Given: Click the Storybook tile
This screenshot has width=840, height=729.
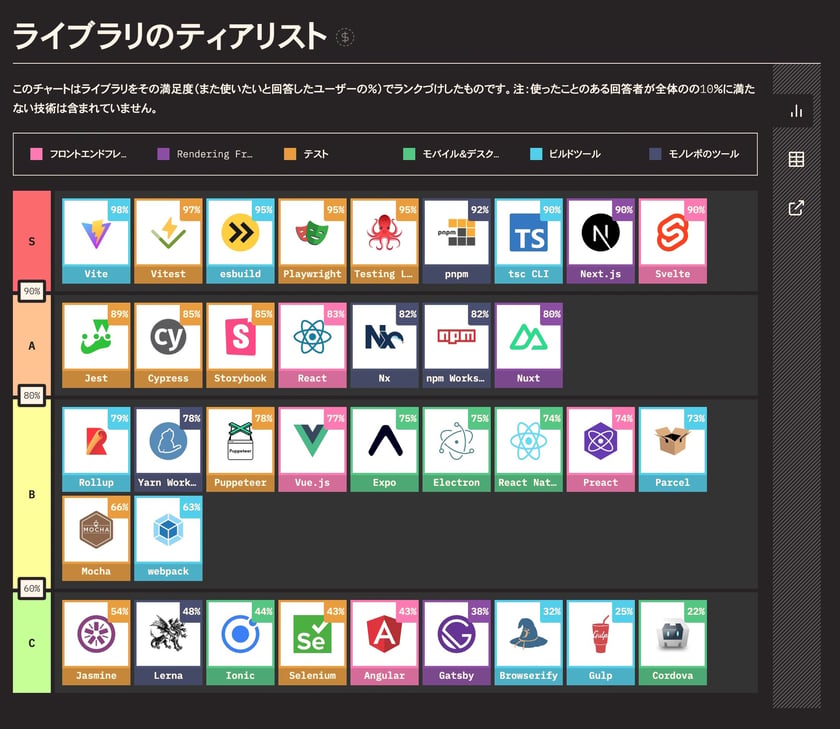Looking at the screenshot, I should click(x=240, y=345).
